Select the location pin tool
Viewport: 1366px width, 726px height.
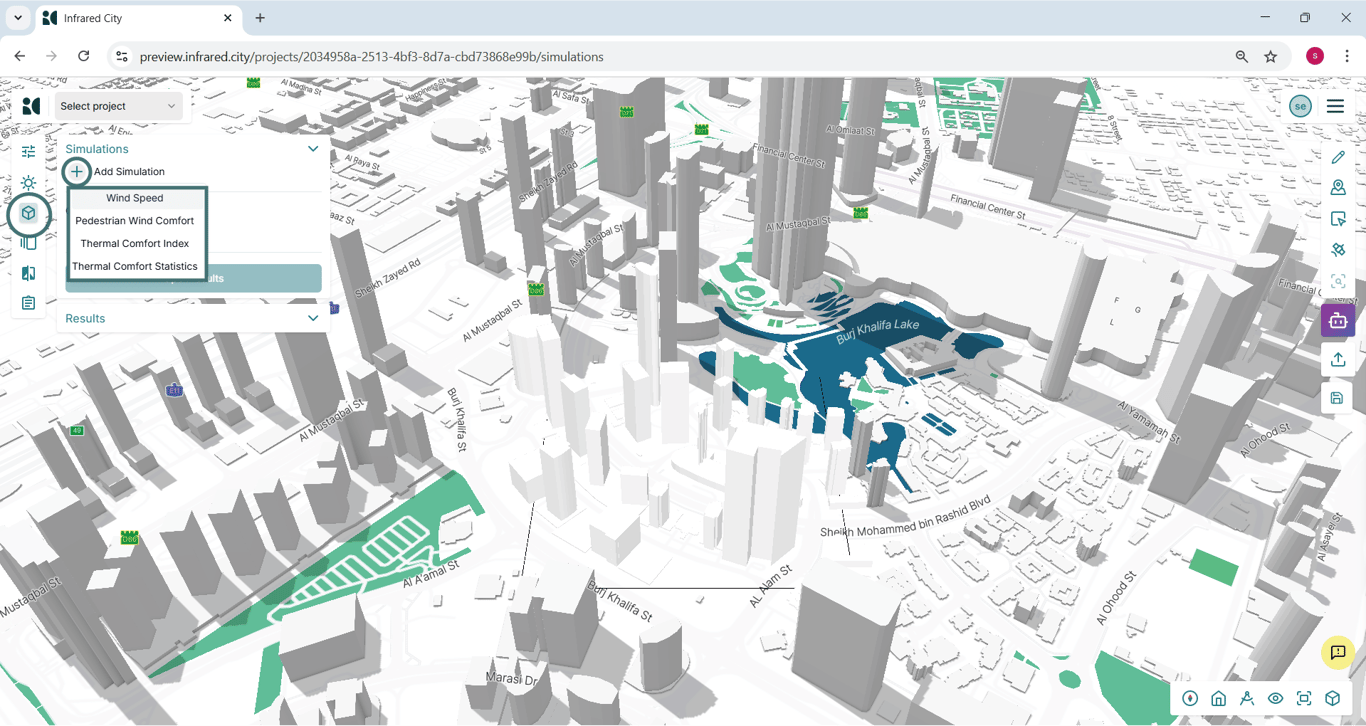pyautogui.click(x=1338, y=188)
